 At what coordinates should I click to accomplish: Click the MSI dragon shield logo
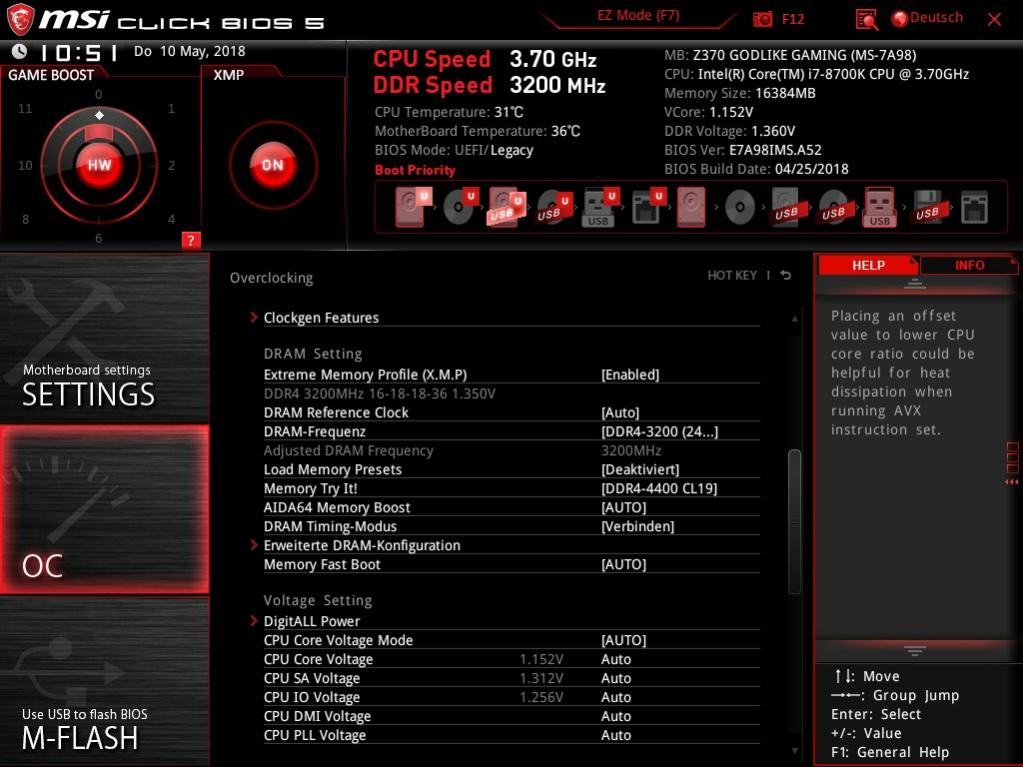point(20,20)
